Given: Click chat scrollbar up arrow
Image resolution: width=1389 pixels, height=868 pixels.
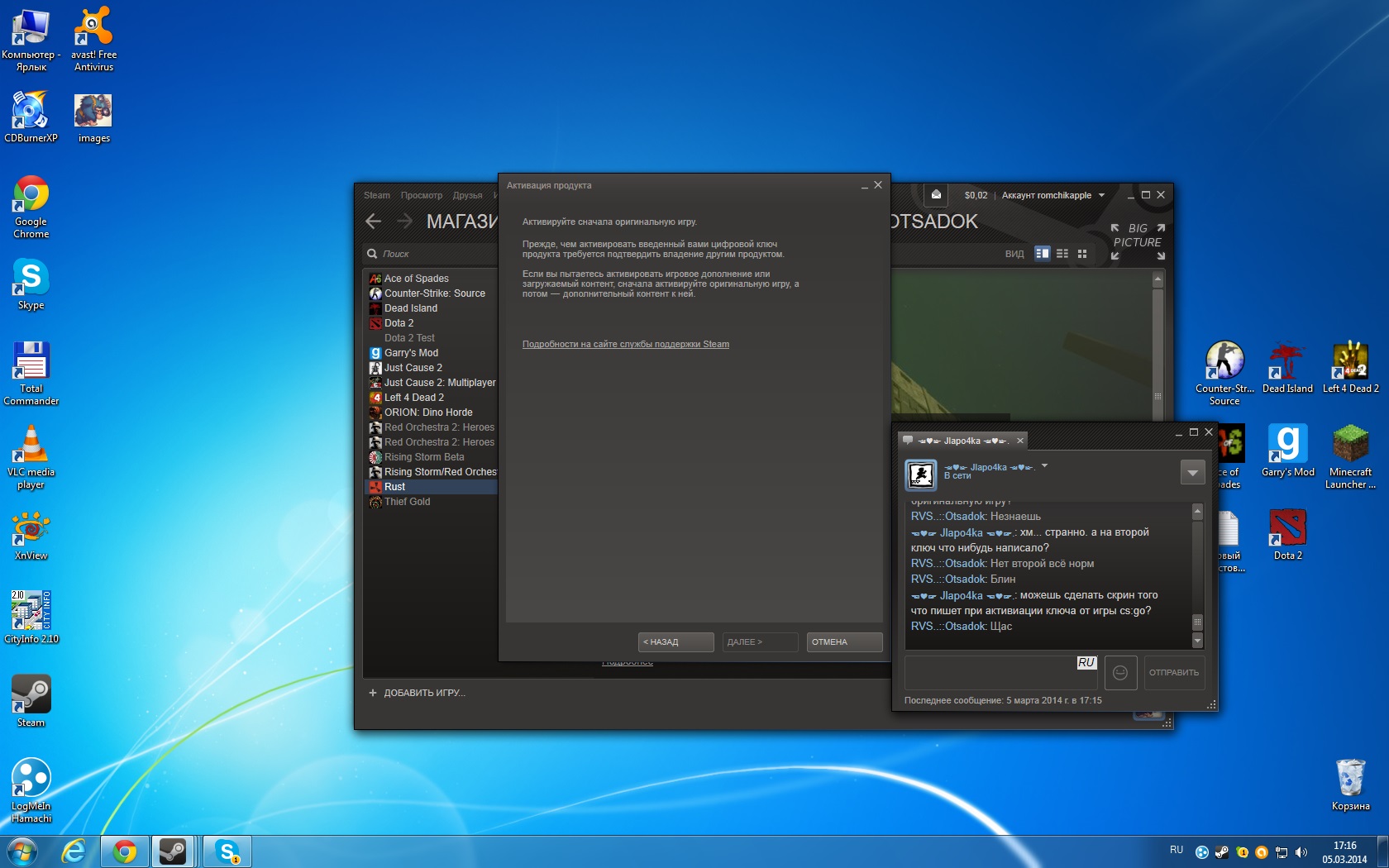Looking at the screenshot, I should pyautogui.click(x=1197, y=512).
